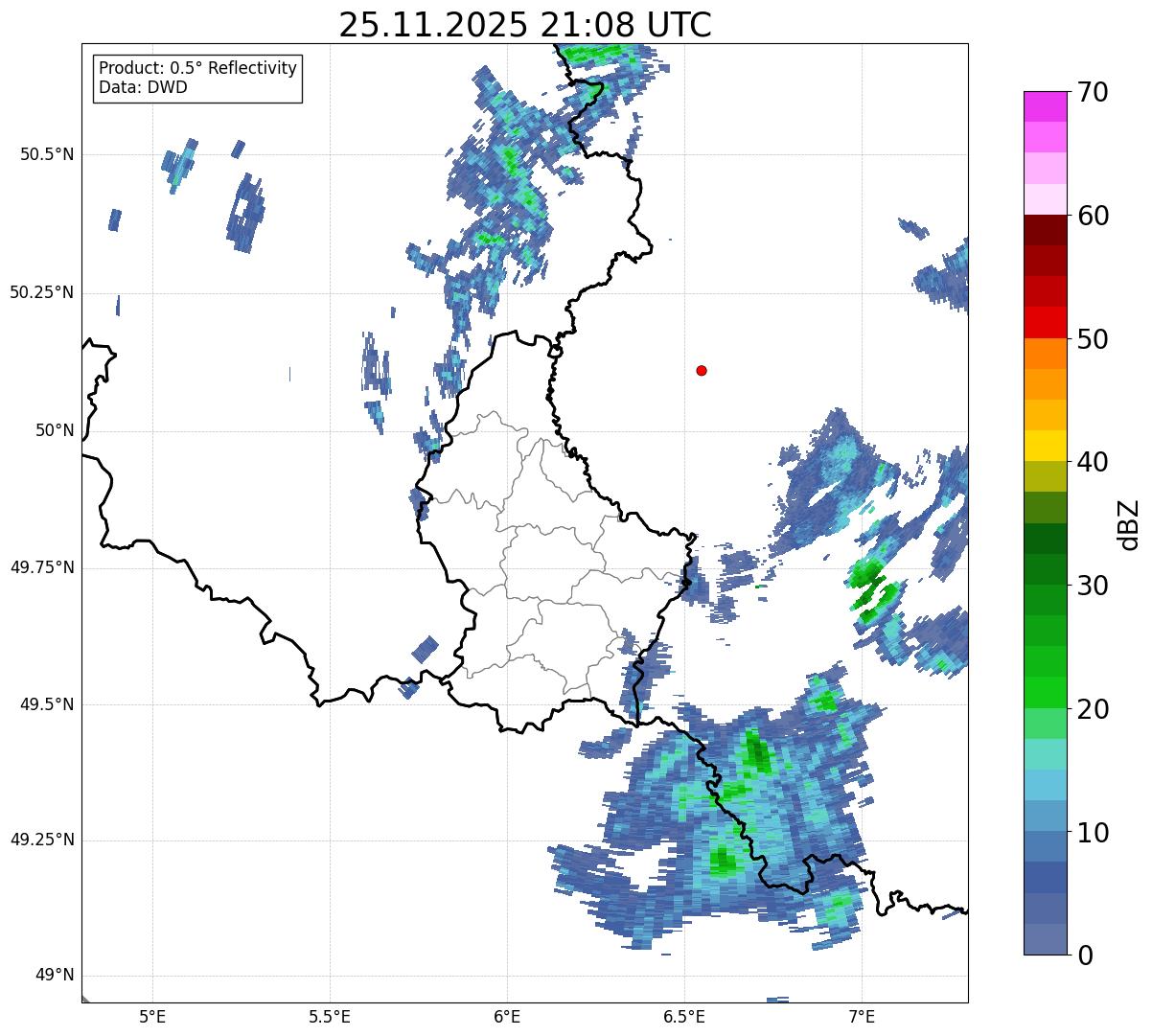Click the 70 value on the colorbar
The image size is (1152, 1036).
point(1093,93)
